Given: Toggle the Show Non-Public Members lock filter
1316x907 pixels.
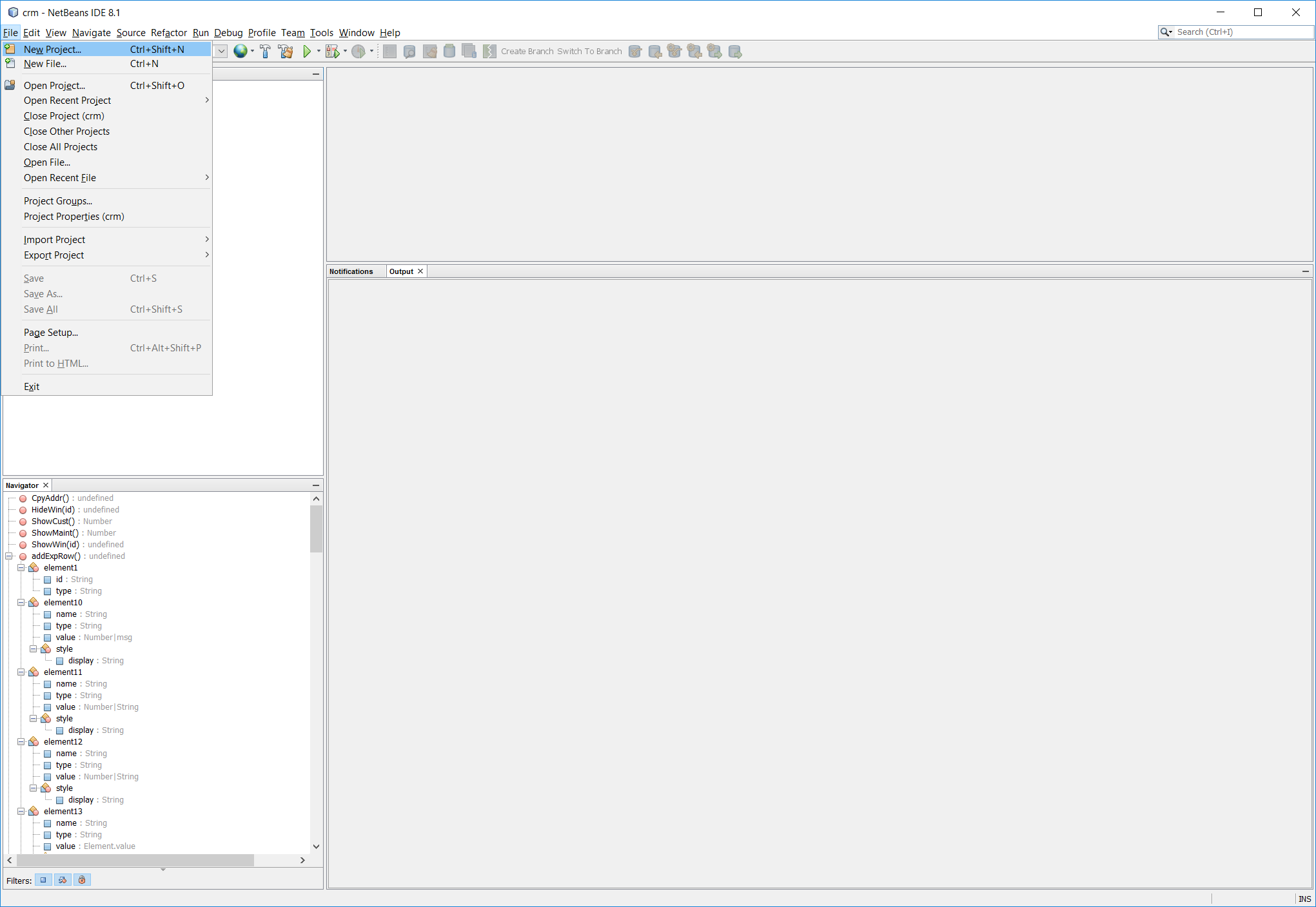Looking at the screenshot, I should [82, 879].
